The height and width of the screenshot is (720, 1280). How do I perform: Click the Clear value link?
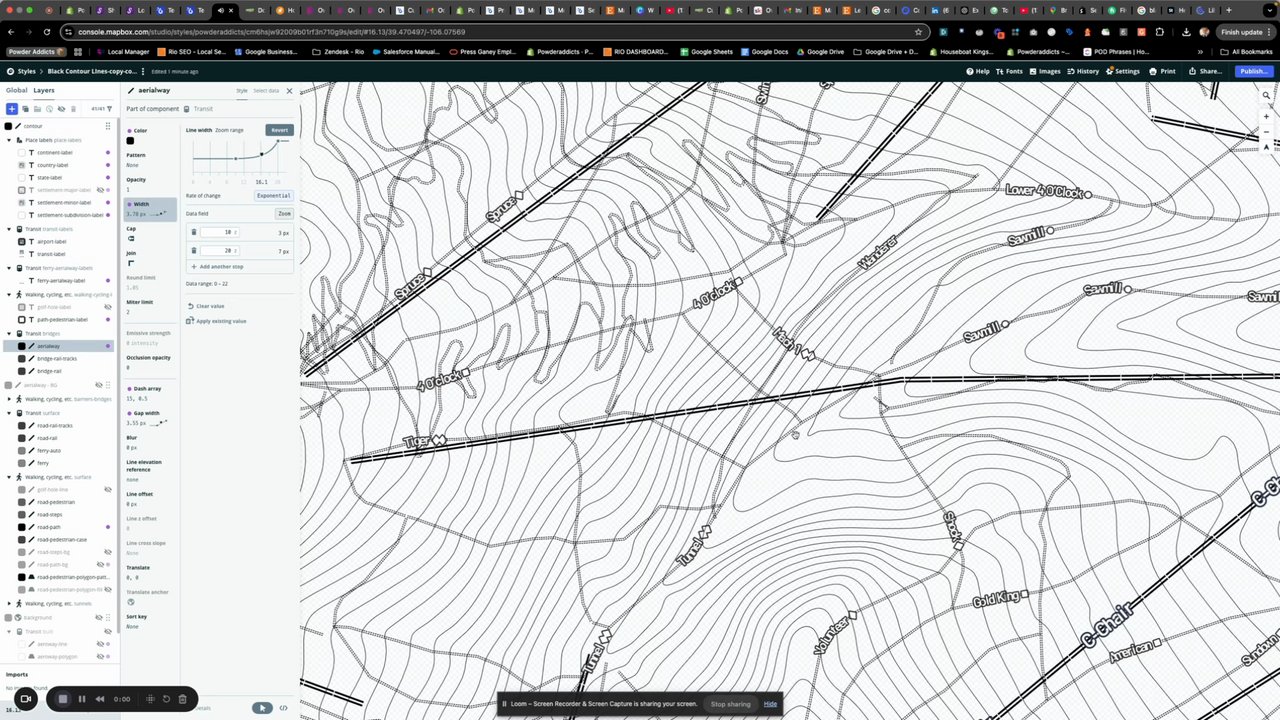pyautogui.click(x=206, y=306)
